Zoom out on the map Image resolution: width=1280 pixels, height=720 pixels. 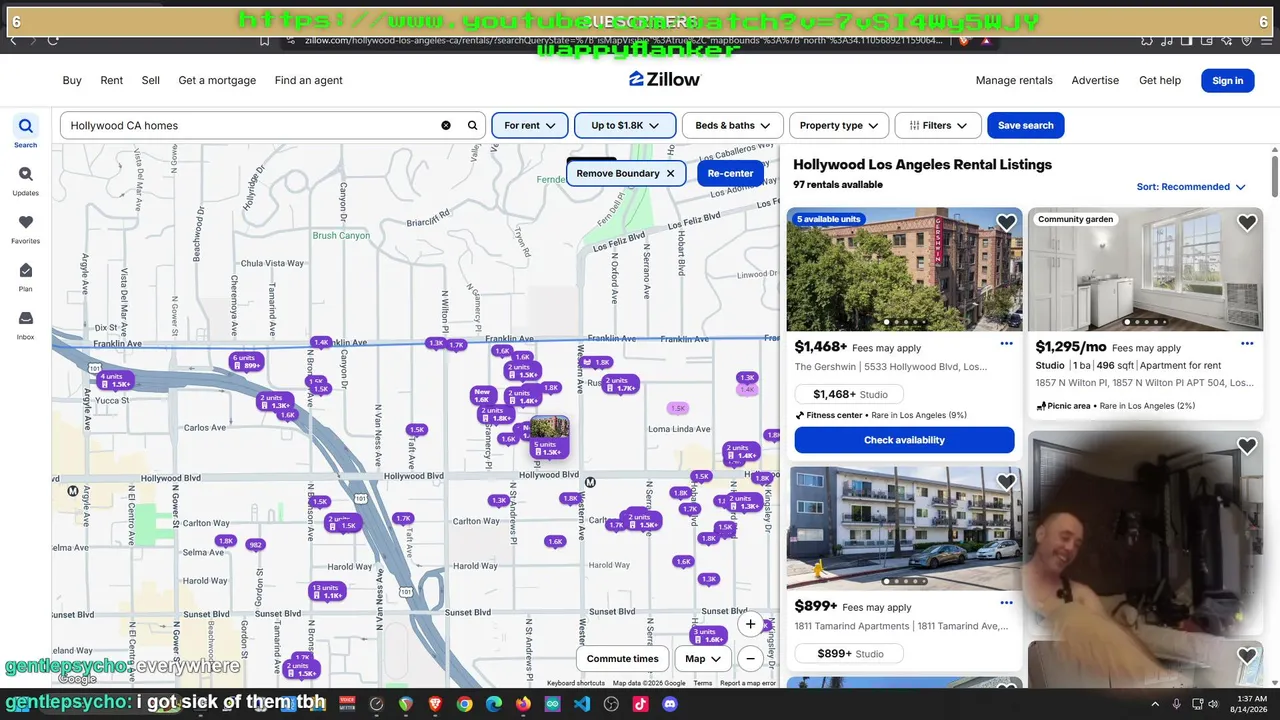[x=750, y=659]
